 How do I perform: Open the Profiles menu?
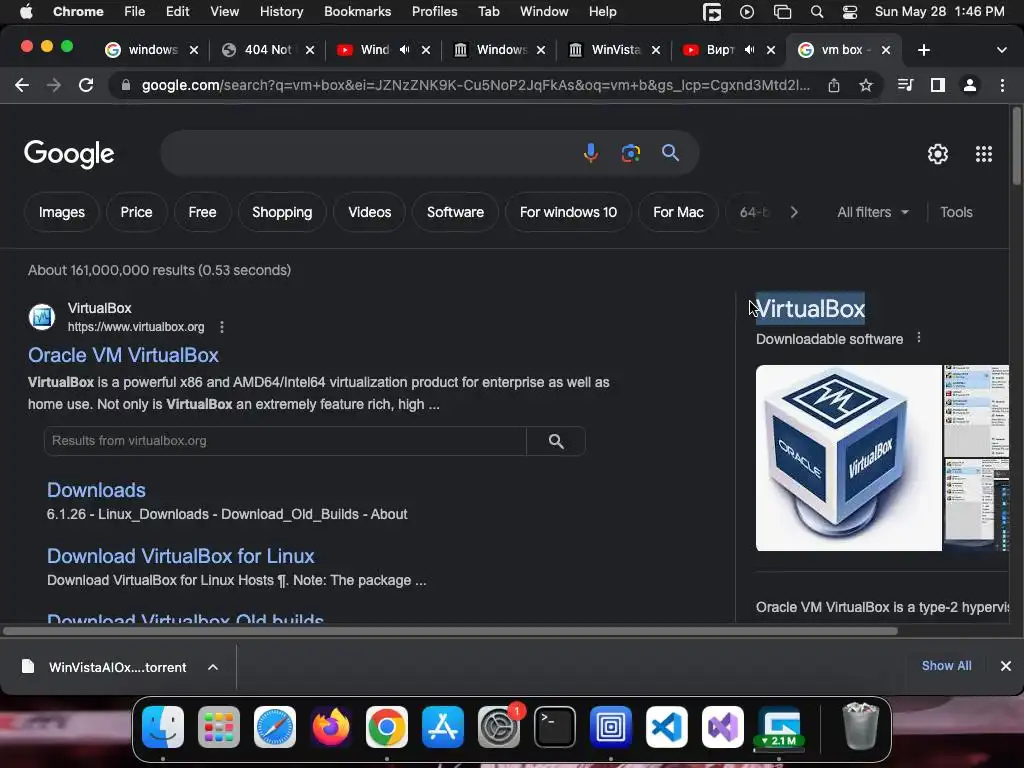pyautogui.click(x=434, y=12)
